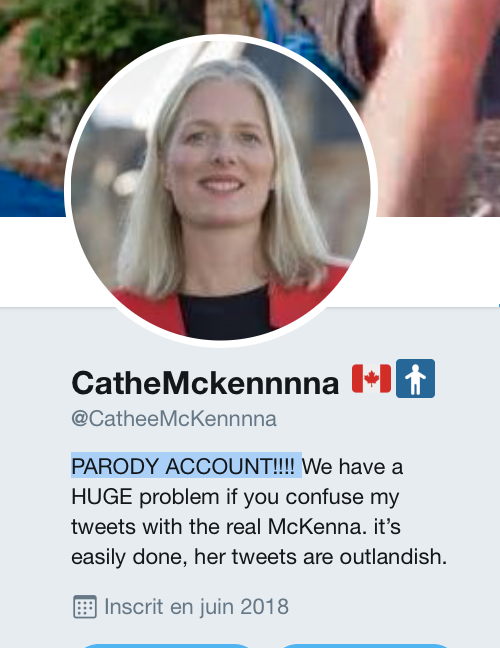Click the calendar icon beside join date
The height and width of the screenshot is (648, 500).
coord(85,607)
